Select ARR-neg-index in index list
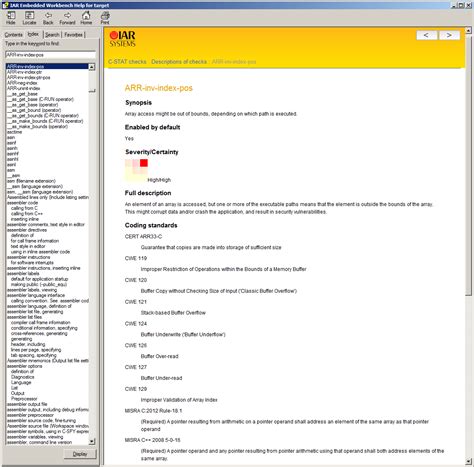 22,83
